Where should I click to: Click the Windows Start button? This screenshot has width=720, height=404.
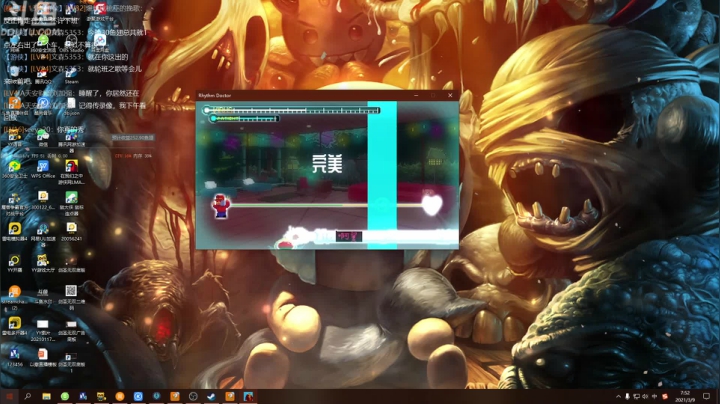pyautogui.click(x=9, y=396)
